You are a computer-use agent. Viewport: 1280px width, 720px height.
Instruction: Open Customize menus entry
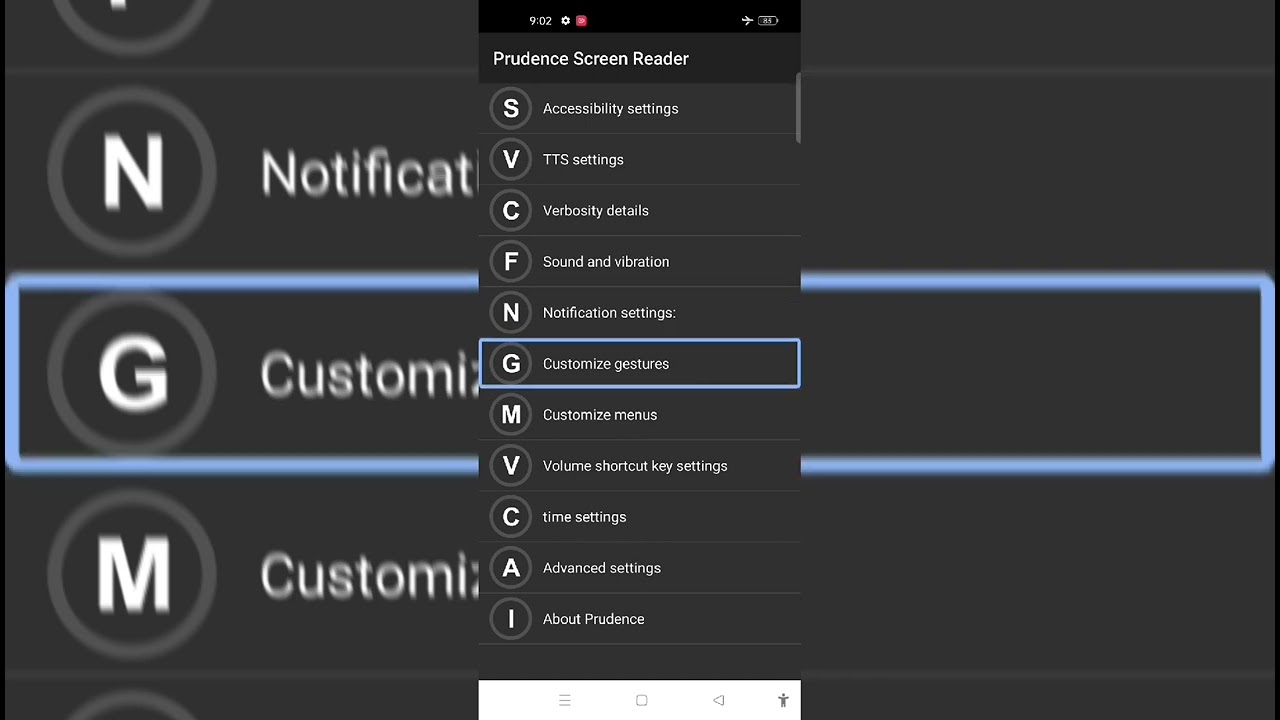[639, 414]
